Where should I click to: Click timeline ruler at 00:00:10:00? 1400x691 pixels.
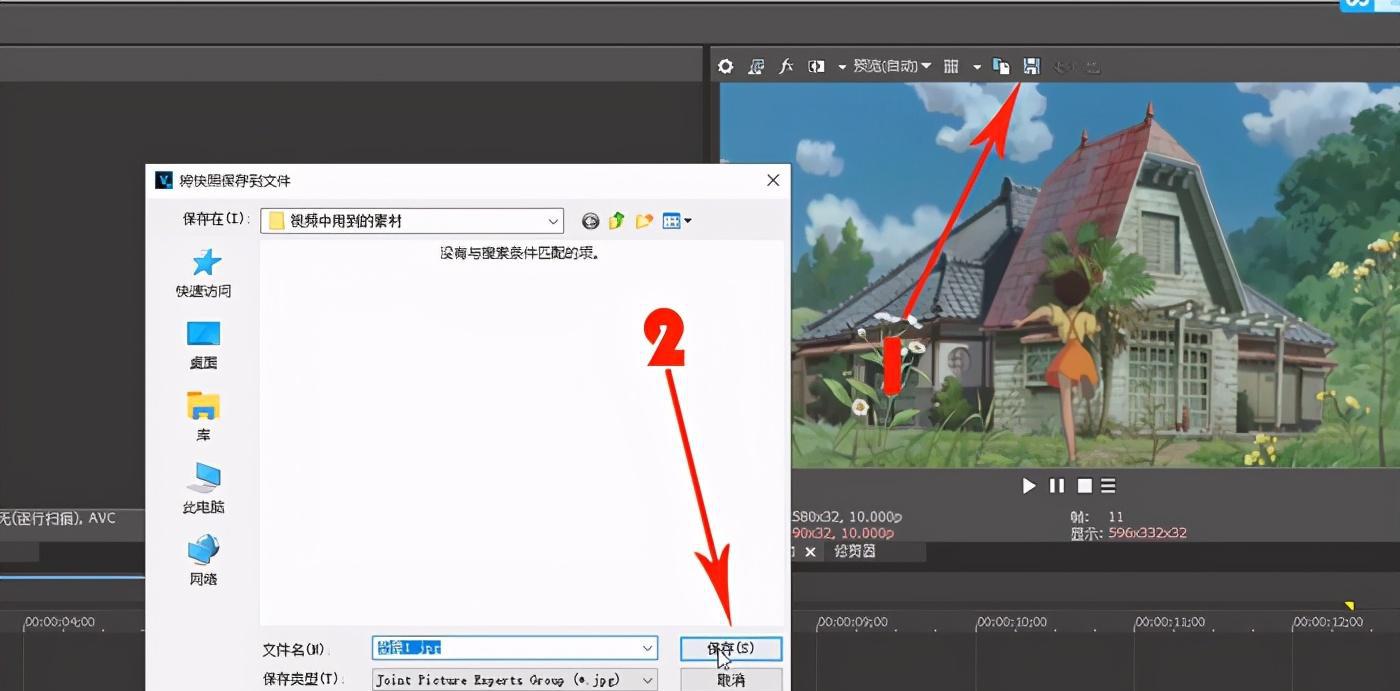[x=1011, y=622]
